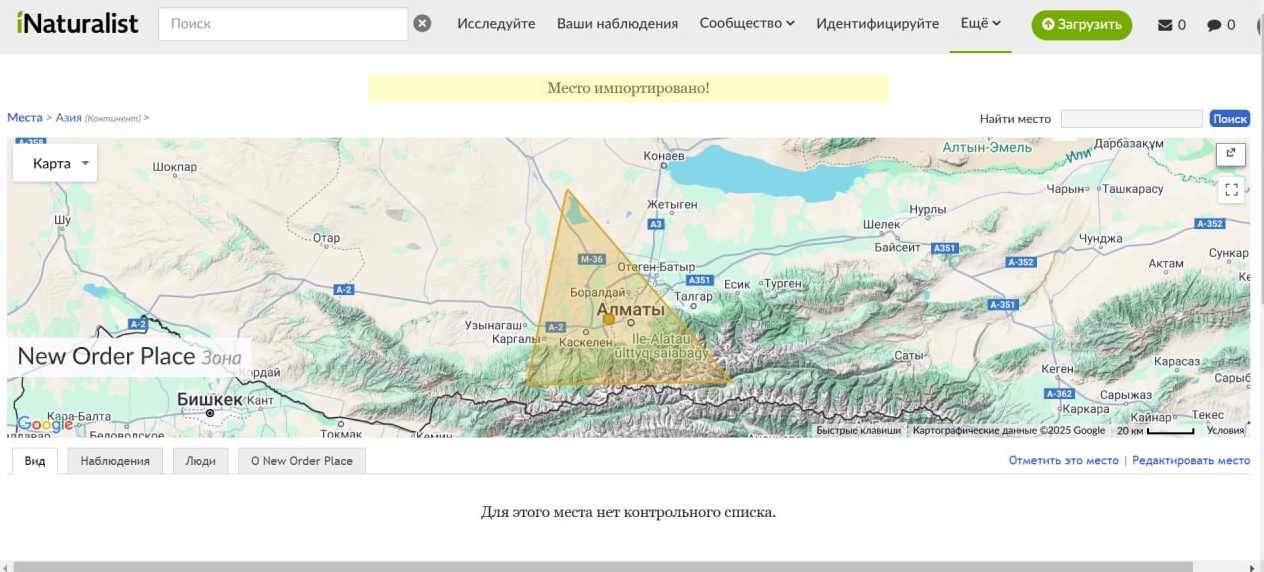Clear the search field with the X icon
Screen dimensions: 1264x572
tap(423, 23)
